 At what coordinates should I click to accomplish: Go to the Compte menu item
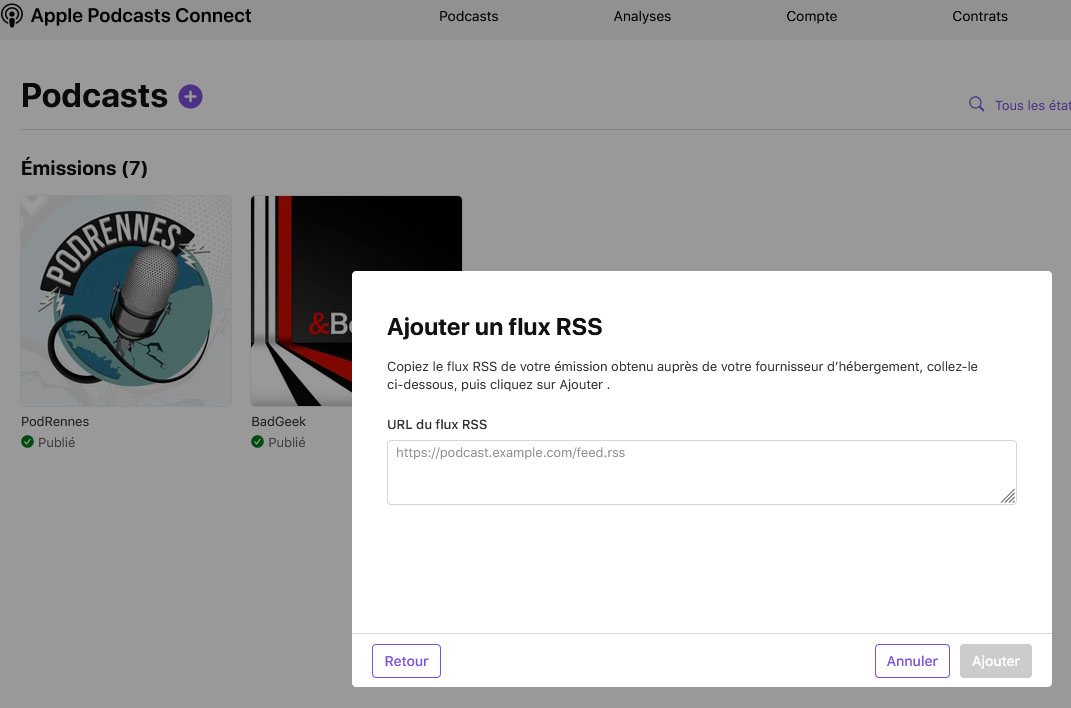(x=811, y=16)
